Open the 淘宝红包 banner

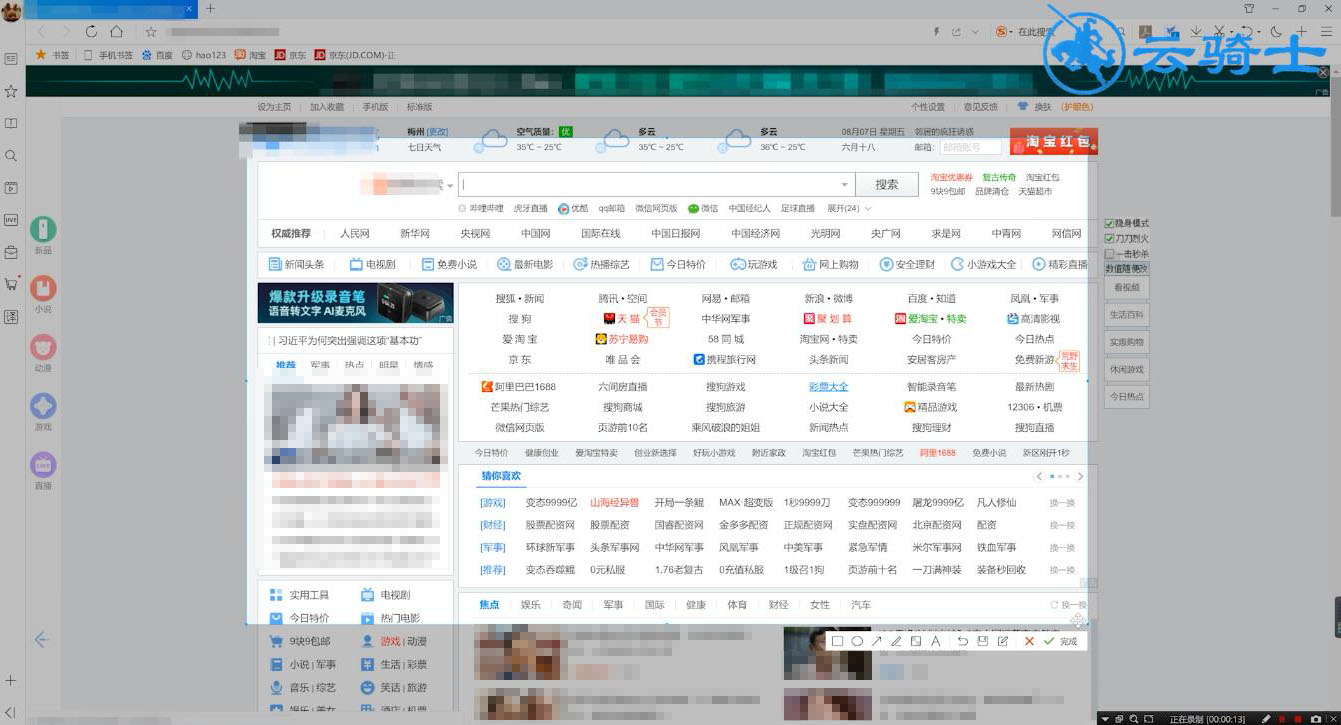tap(1054, 142)
